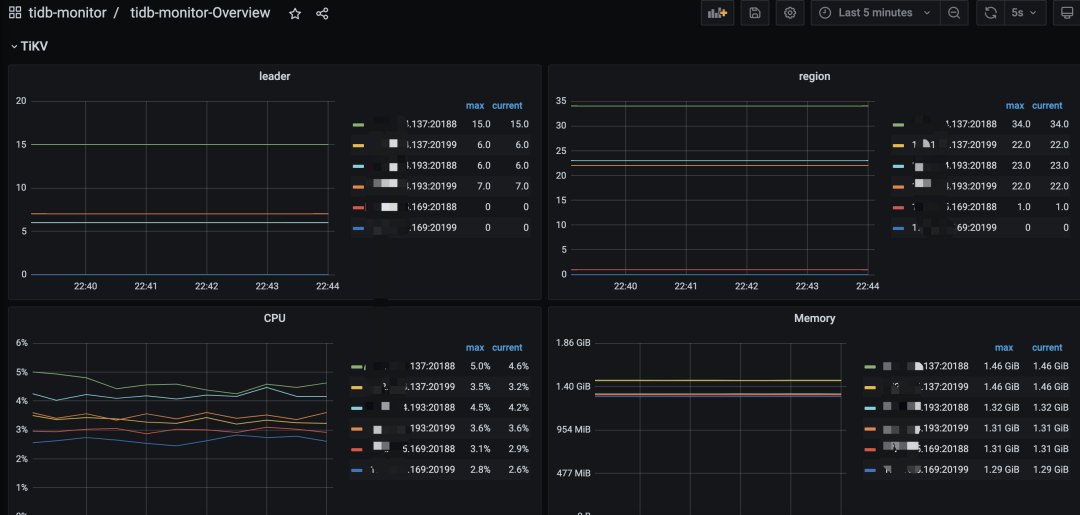Refresh the dashboard now
The width and height of the screenshot is (1080, 515).
[x=990, y=13]
